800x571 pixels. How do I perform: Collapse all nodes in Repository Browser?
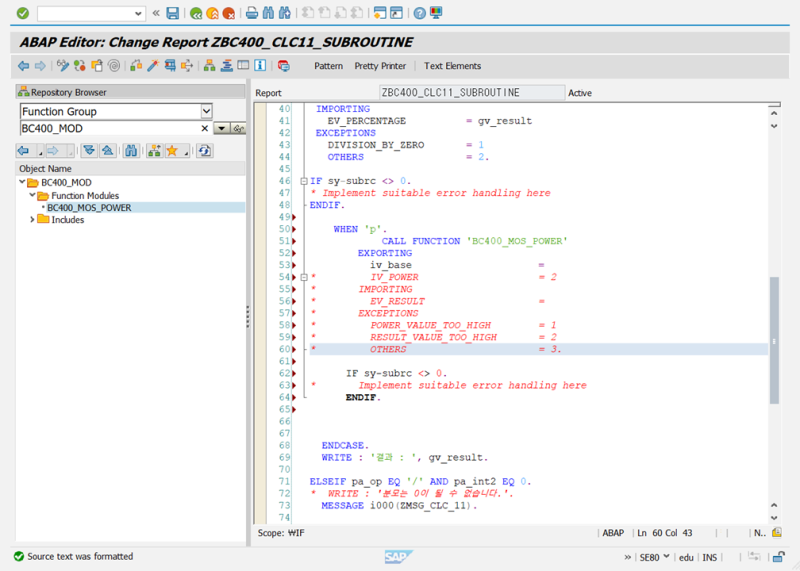107,151
